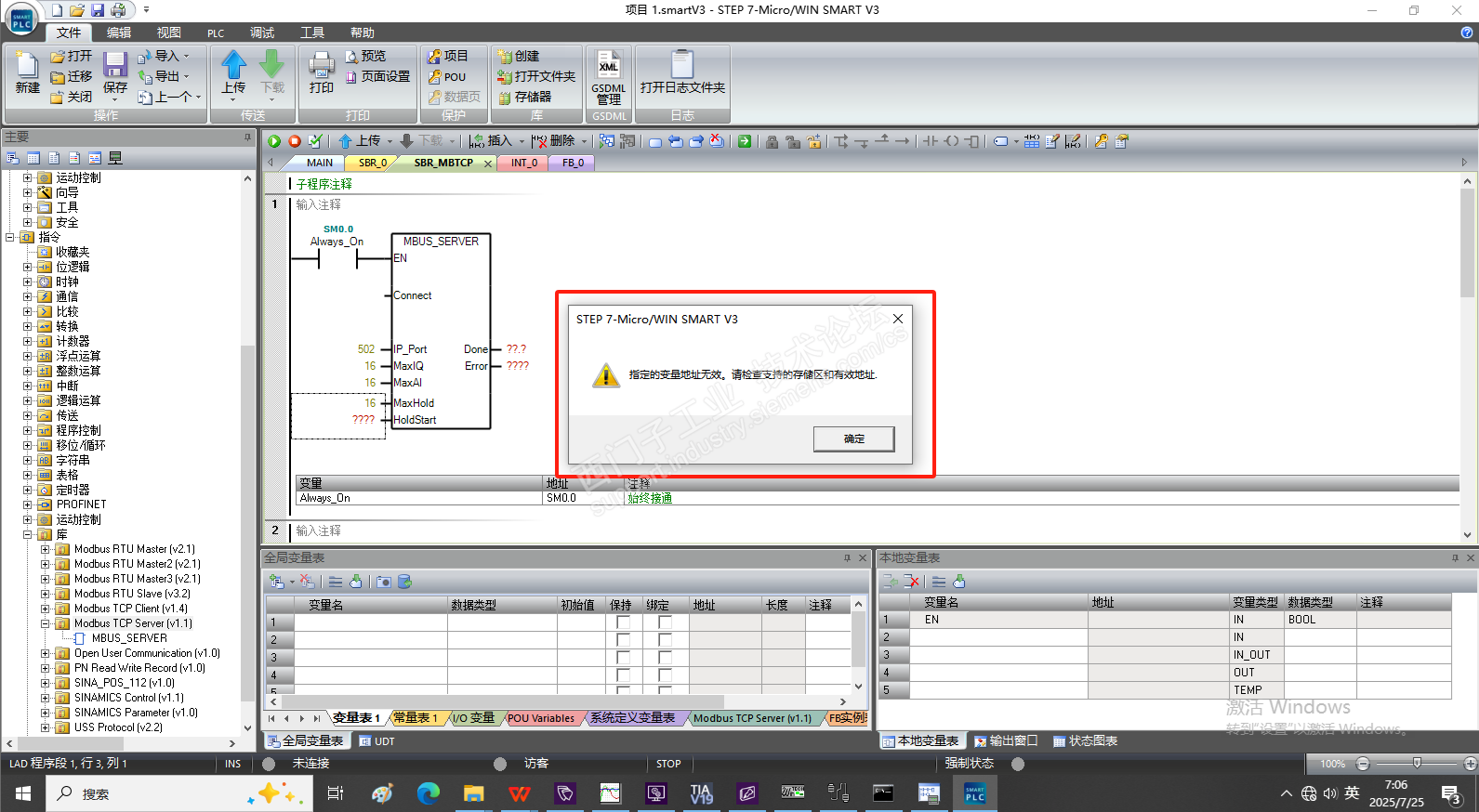Click the Print icon in ribbon
This screenshot has width=1479, height=812.
point(322,65)
